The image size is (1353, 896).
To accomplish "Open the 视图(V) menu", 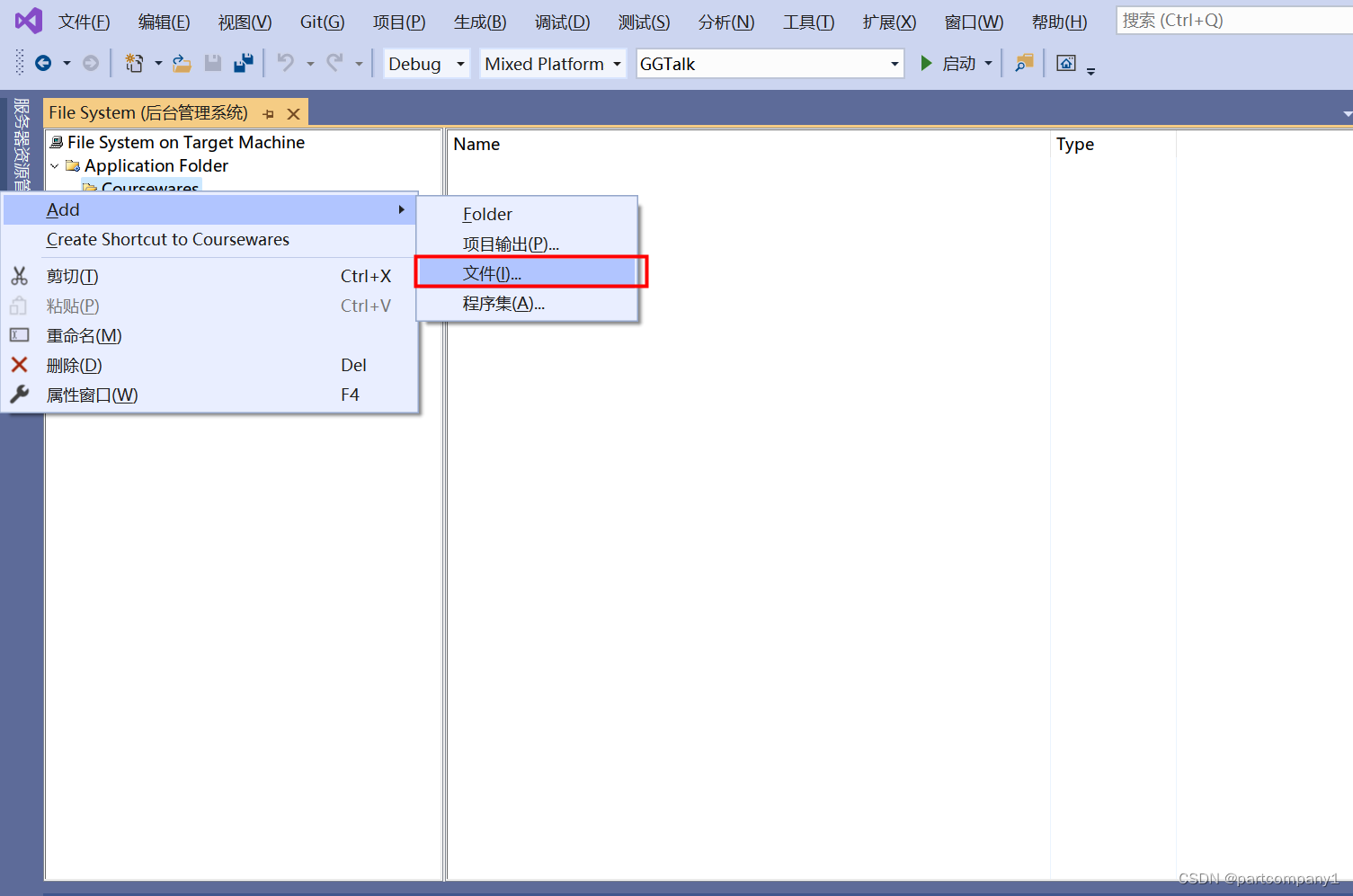I will point(245,22).
